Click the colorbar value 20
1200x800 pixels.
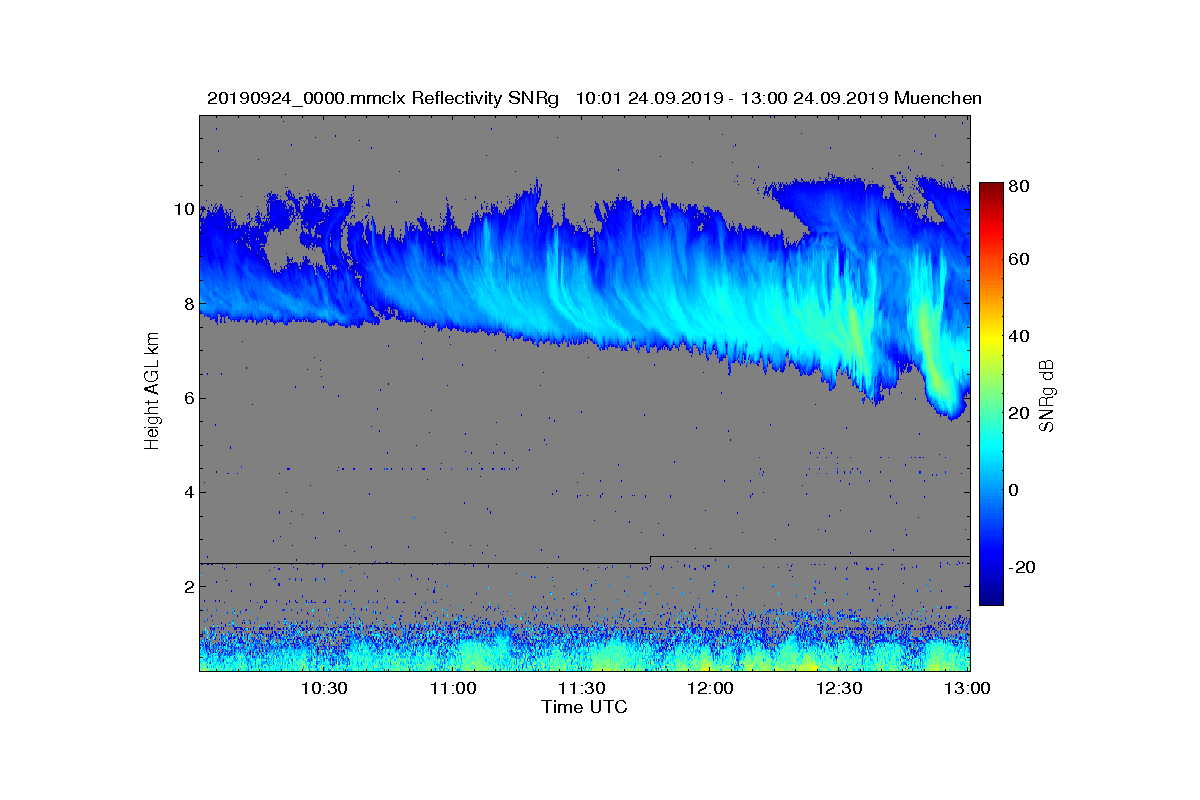[x=1020, y=413]
